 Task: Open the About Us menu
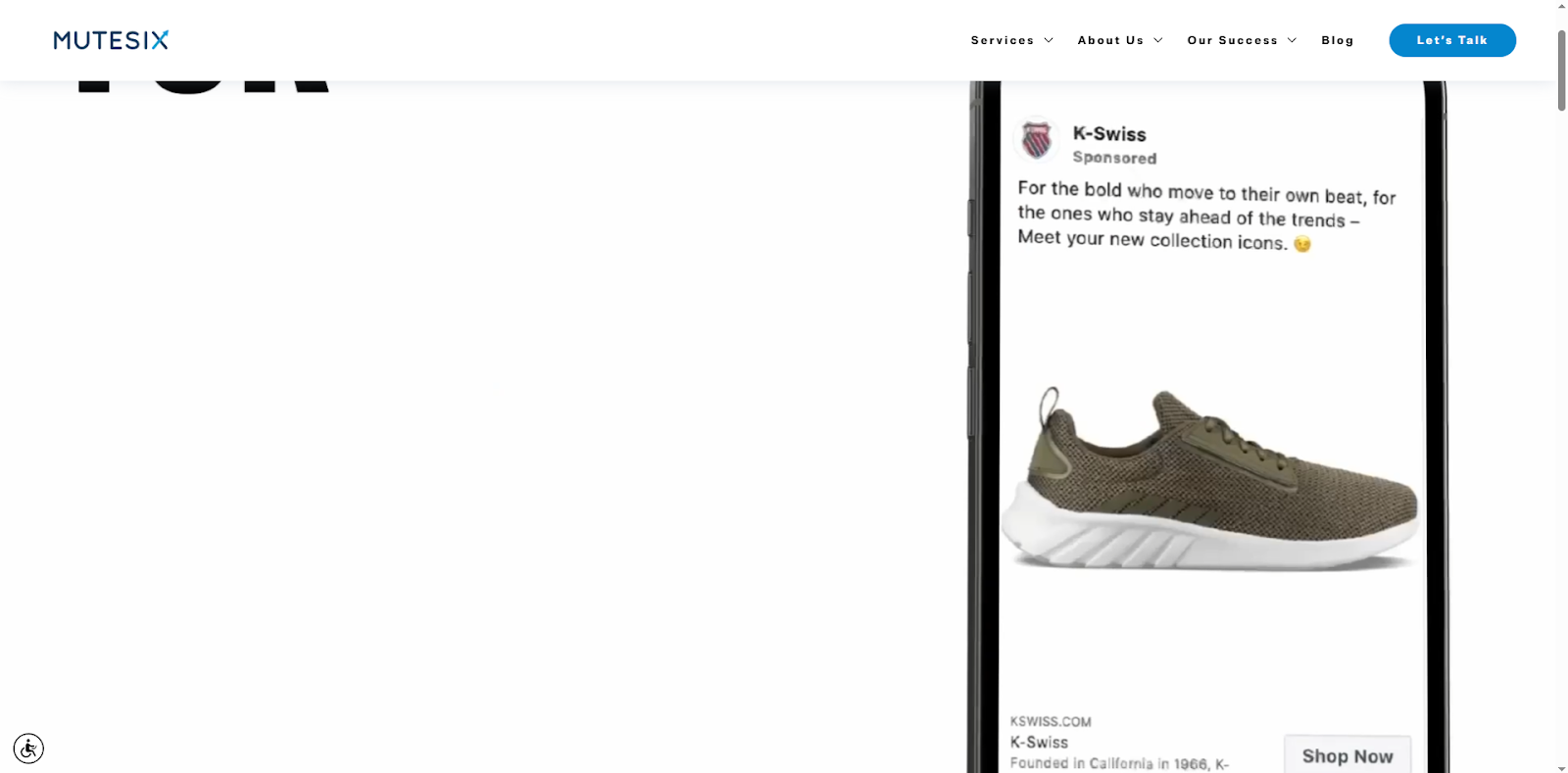point(1110,40)
